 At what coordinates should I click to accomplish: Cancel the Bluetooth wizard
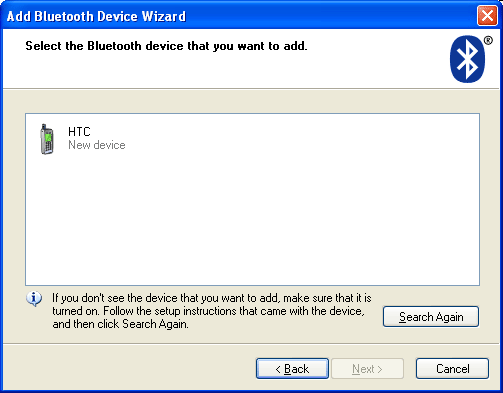452,368
